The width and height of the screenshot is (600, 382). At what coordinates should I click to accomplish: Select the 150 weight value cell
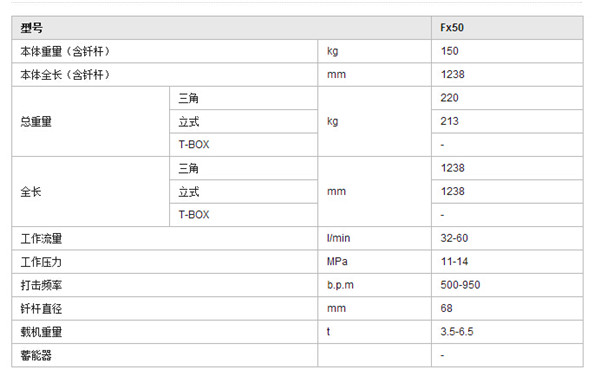tap(507, 51)
